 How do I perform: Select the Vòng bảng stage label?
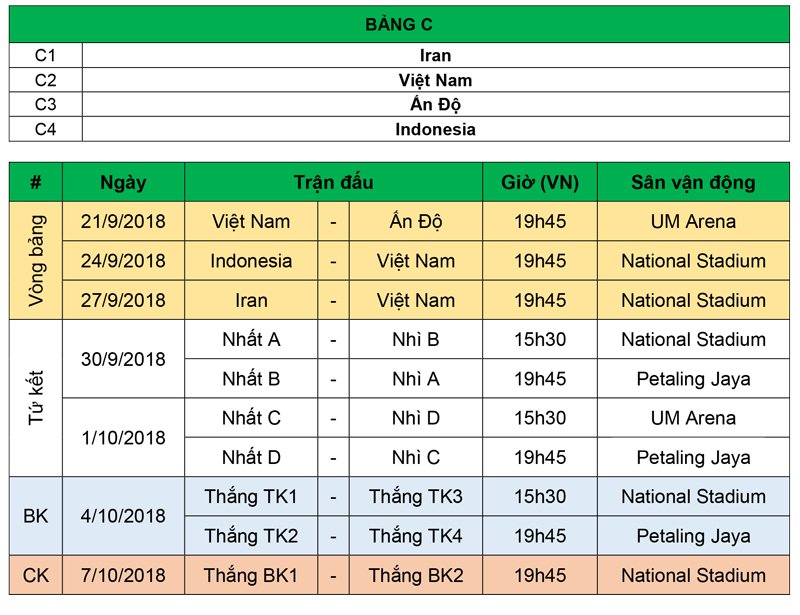point(36,260)
